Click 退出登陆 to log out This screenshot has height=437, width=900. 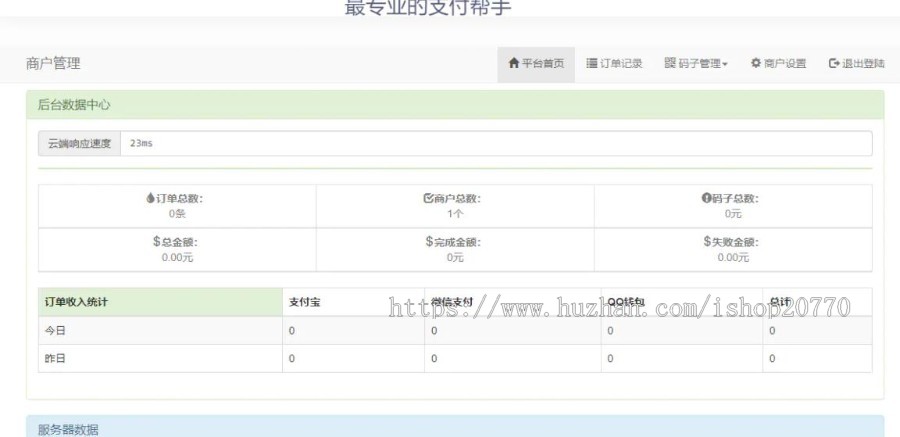pos(856,64)
